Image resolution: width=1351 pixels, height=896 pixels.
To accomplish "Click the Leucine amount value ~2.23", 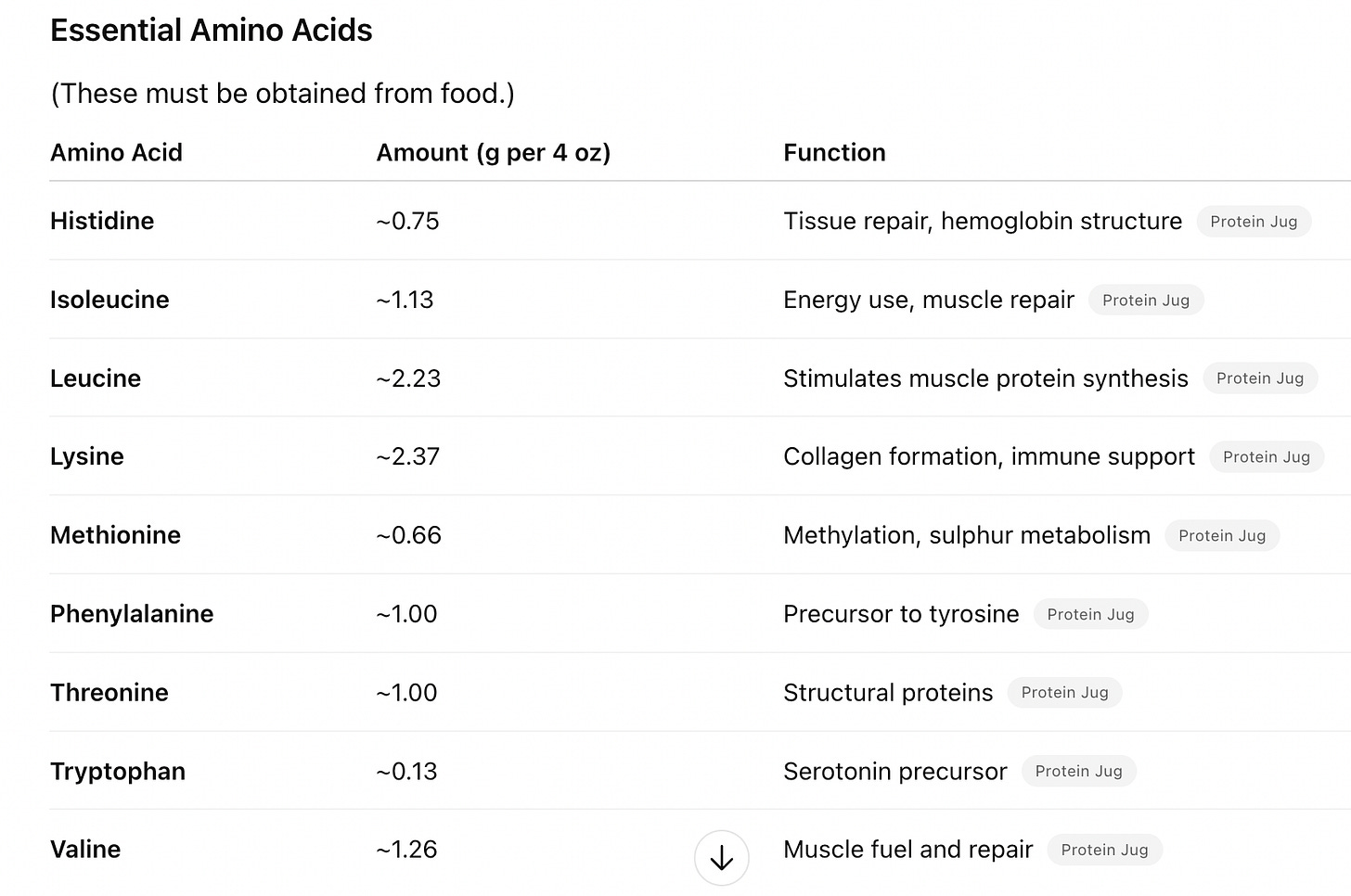I will pos(408,378).
